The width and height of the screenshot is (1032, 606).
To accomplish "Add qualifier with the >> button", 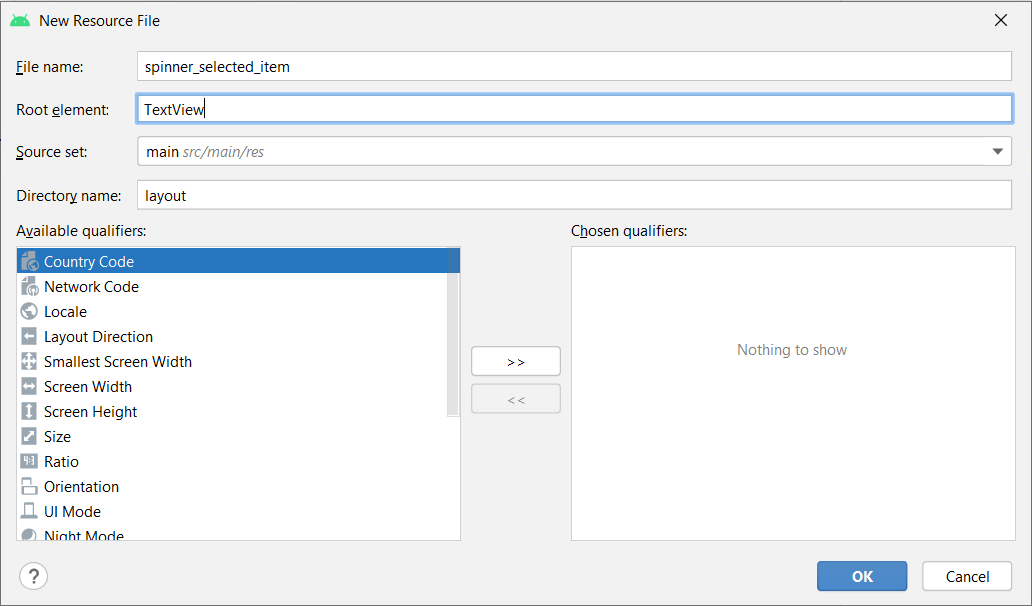I will [516, 361].
